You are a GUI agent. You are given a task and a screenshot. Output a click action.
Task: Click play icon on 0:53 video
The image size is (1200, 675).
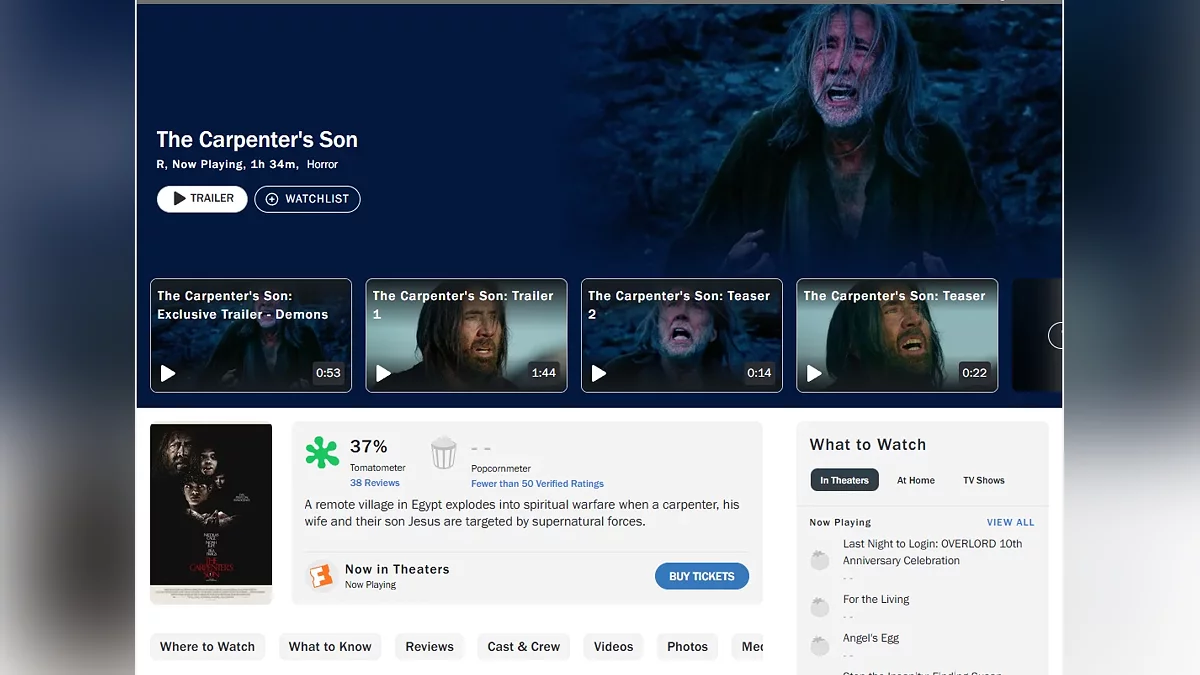click(x=168, y=373)
